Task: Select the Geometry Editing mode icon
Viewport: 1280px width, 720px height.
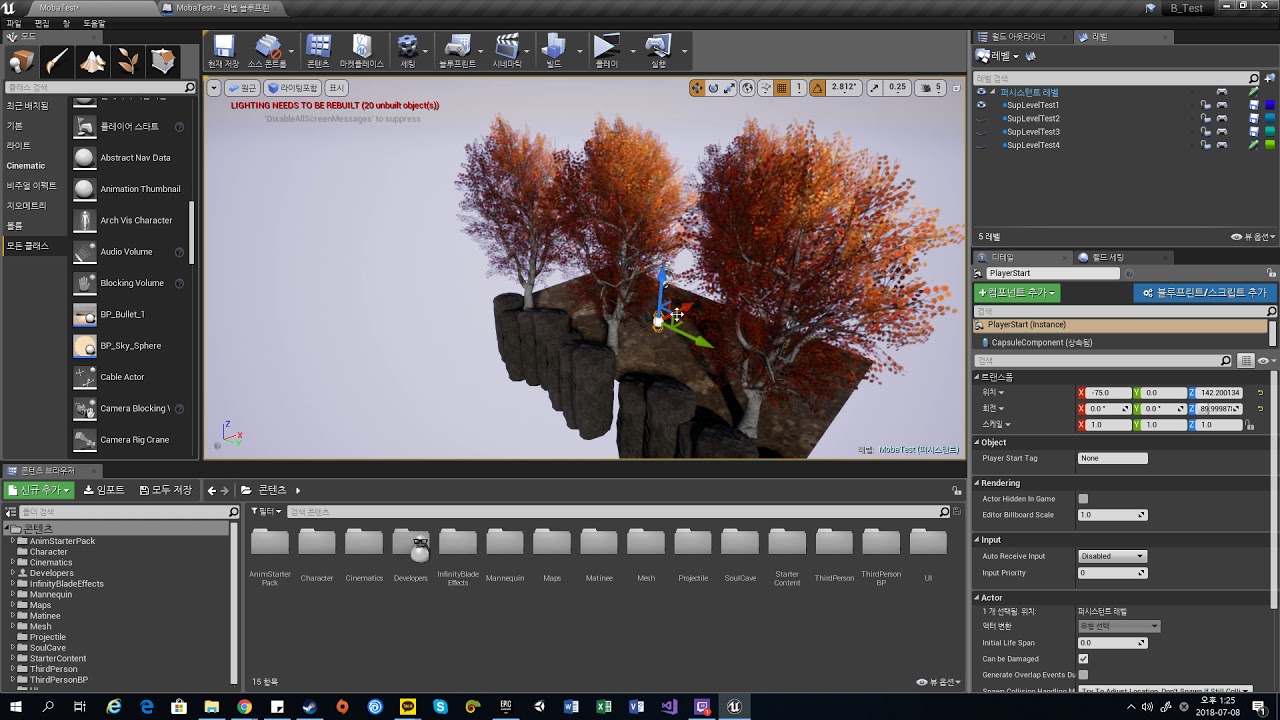Action: pyautogui.click(x=163, y=62)
